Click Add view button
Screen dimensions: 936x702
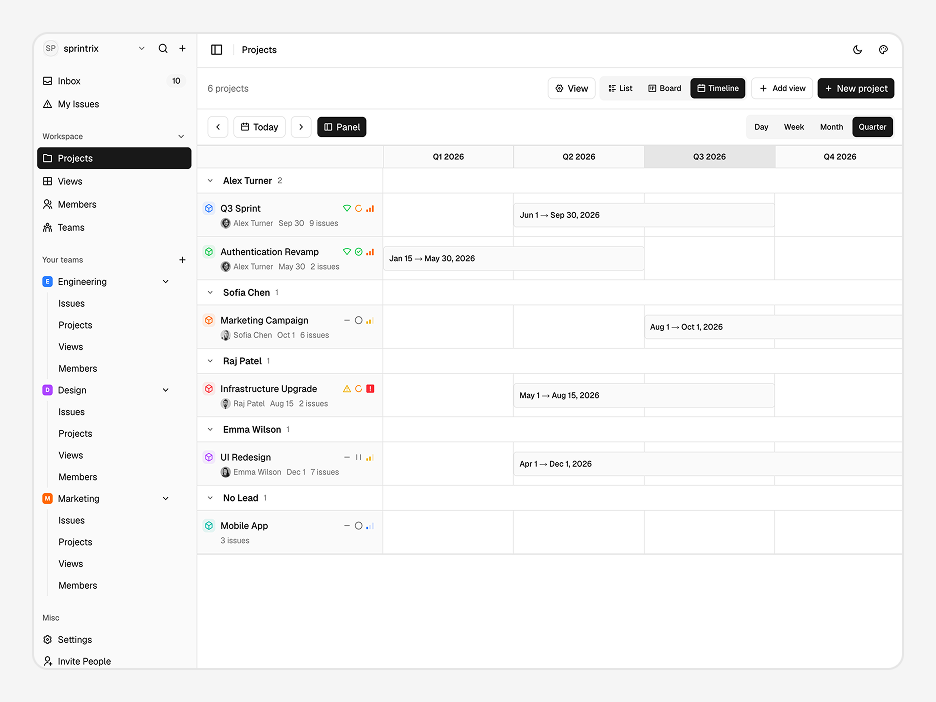(x=781, y=88)
